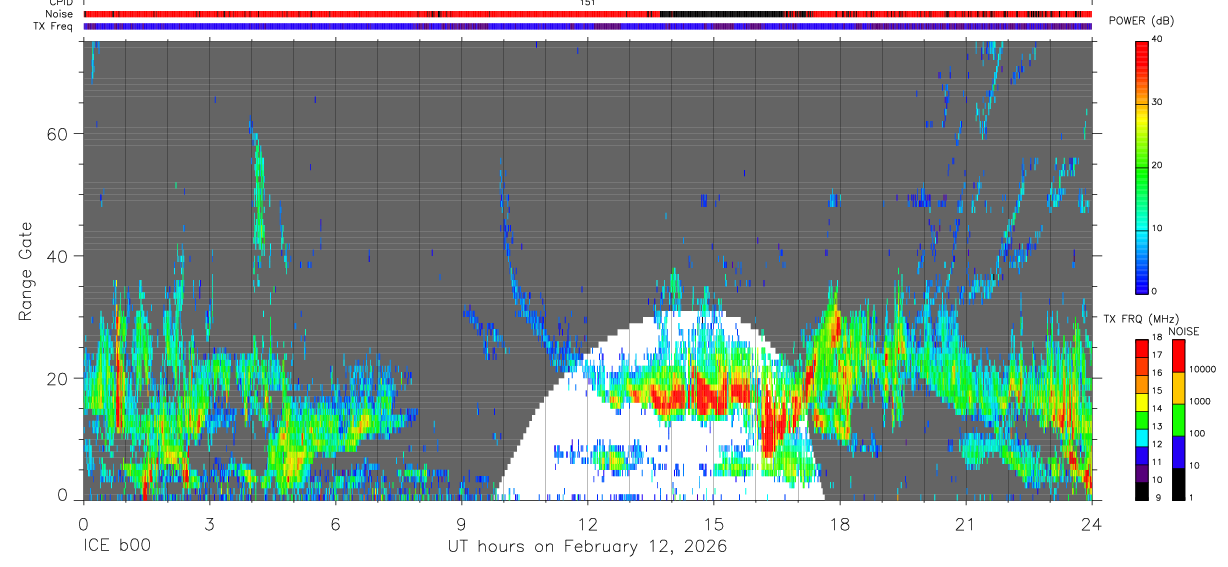Click 'UT hours on February 12, 2026' axis title
This screenshot has width=1228, height=567.
[x=587, y=547]
